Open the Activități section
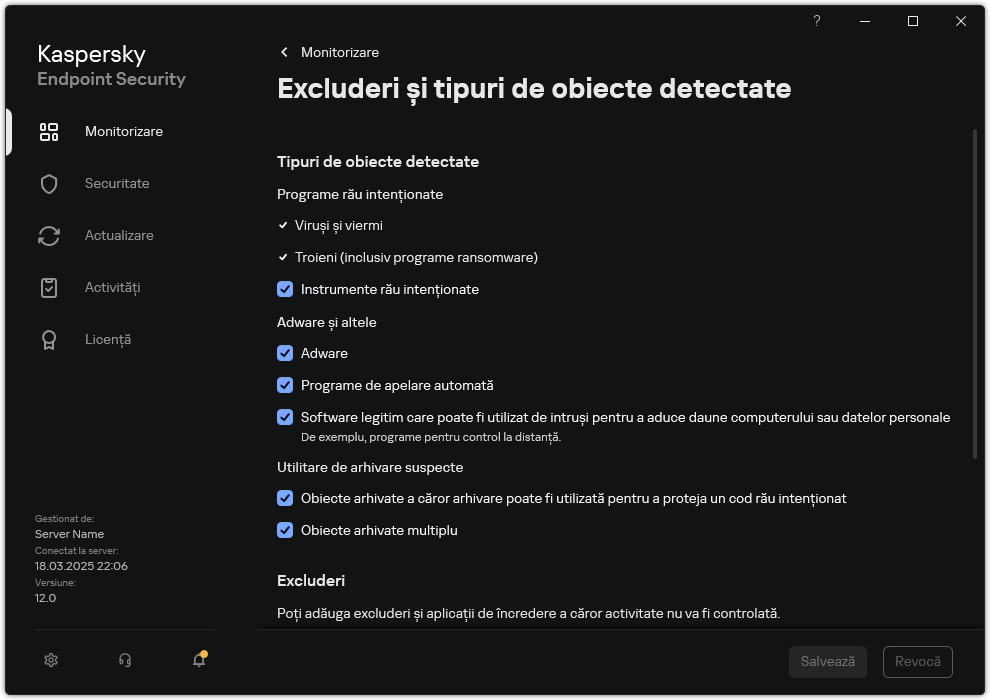The width and height of the screenshot is (990, 700). click(113, 287)
